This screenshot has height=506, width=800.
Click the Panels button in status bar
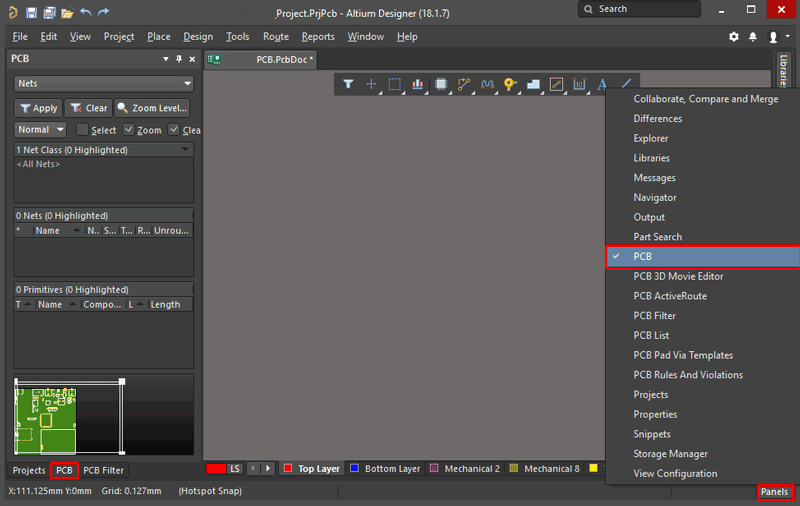[x=774, y=492]
